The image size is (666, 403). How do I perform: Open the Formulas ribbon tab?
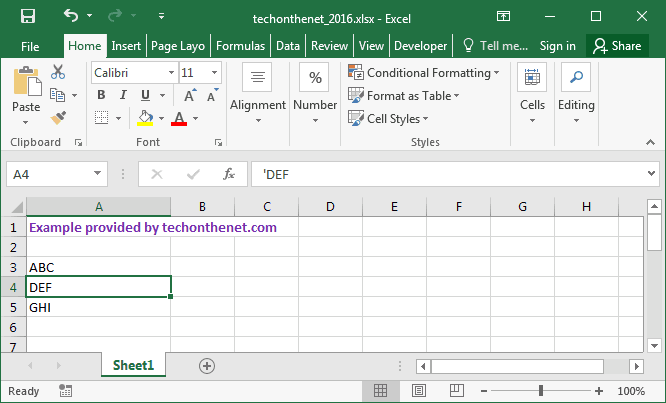click(240, 46)
